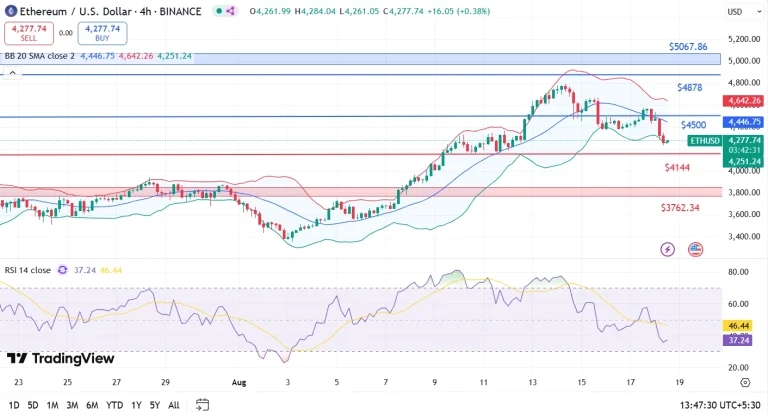Click the market status indicator pill
The height and width of the screenshot is (414, 768).
225,11
